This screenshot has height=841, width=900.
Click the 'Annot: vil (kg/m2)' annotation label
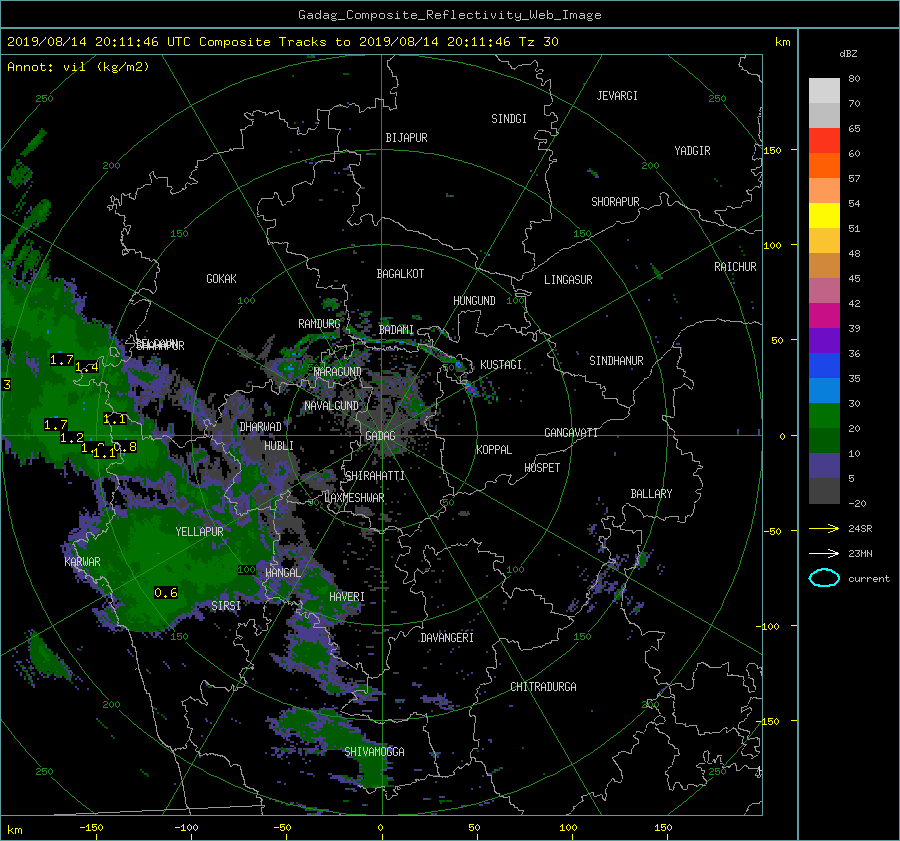tap(78, 67)
